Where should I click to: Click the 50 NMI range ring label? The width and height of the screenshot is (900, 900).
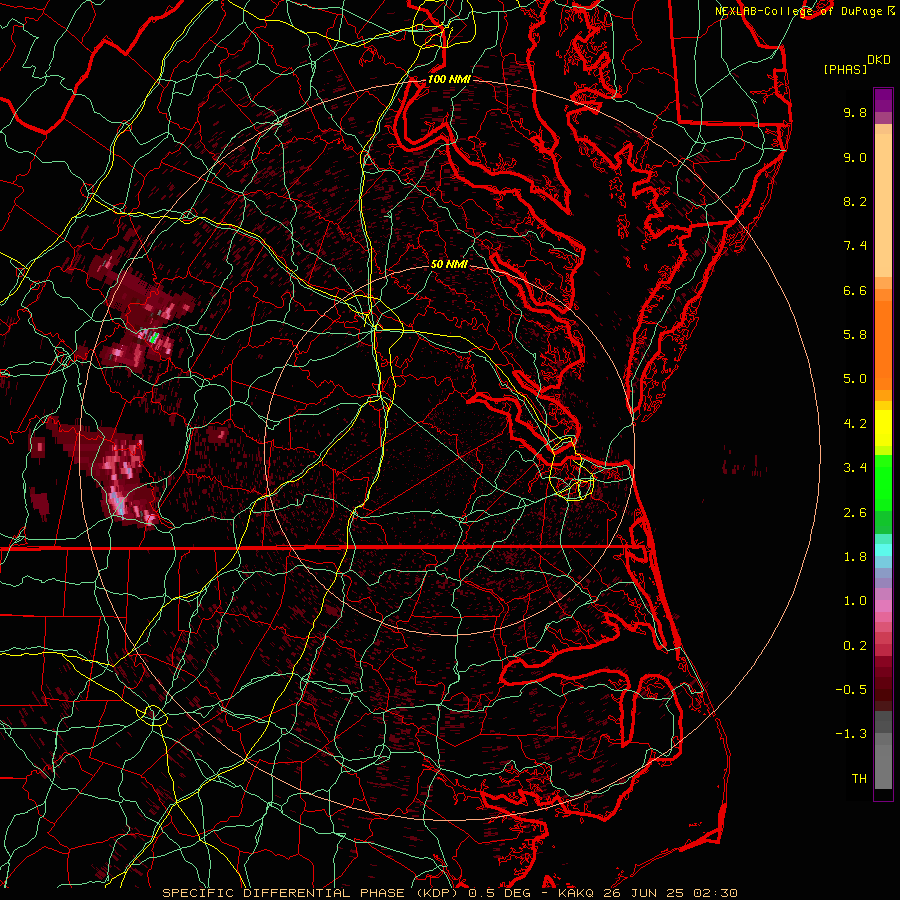click(x=449, y=264)
